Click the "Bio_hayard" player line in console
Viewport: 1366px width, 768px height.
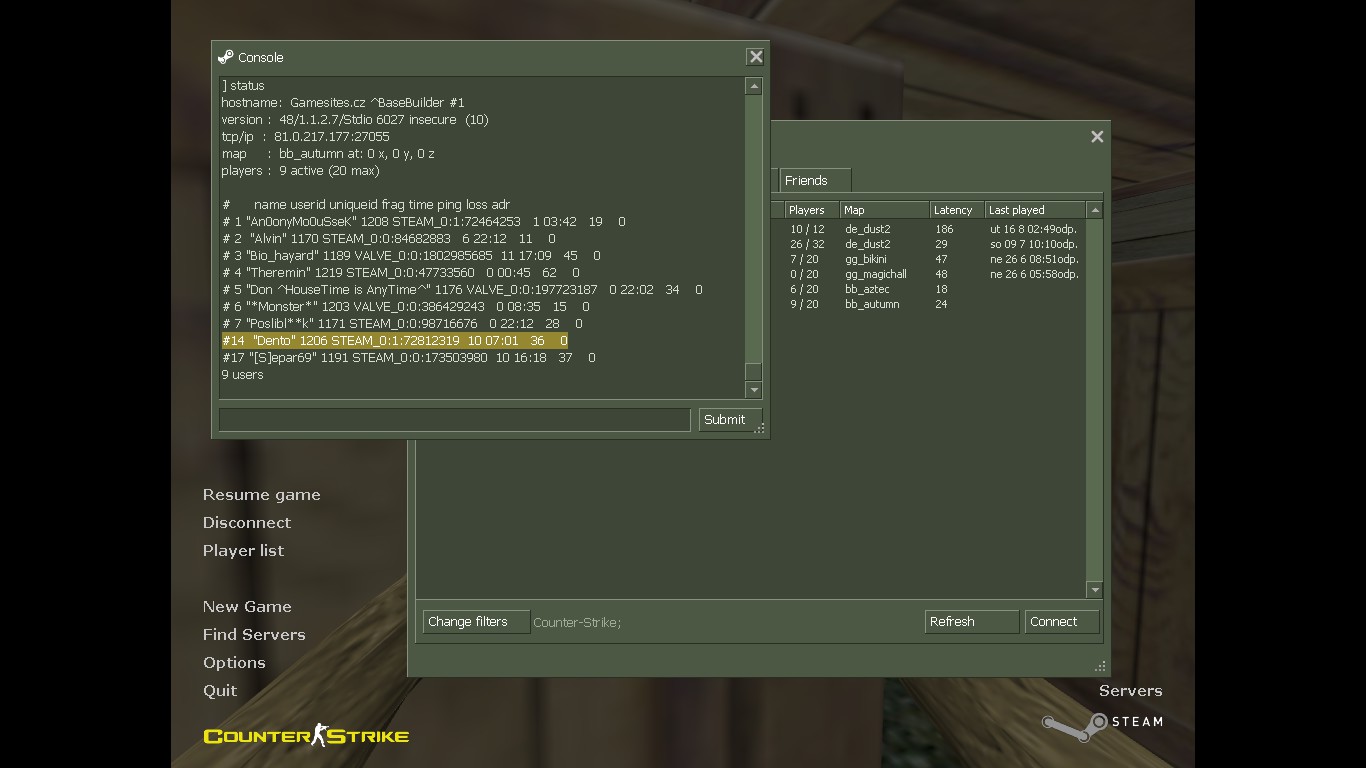[x=411, y=256]
